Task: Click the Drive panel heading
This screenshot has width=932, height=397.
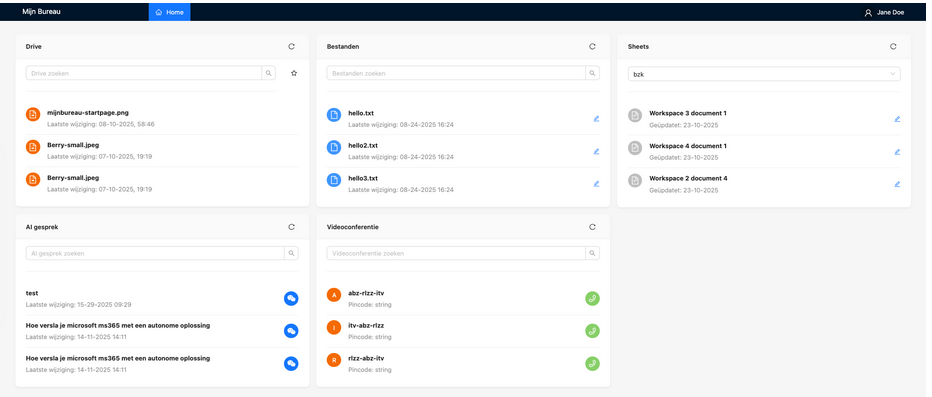Action: tap(34, 46)
